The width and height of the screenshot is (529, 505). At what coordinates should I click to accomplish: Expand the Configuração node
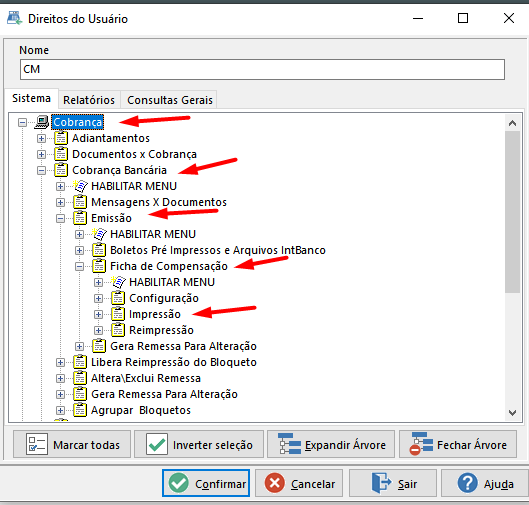point(99,298)
